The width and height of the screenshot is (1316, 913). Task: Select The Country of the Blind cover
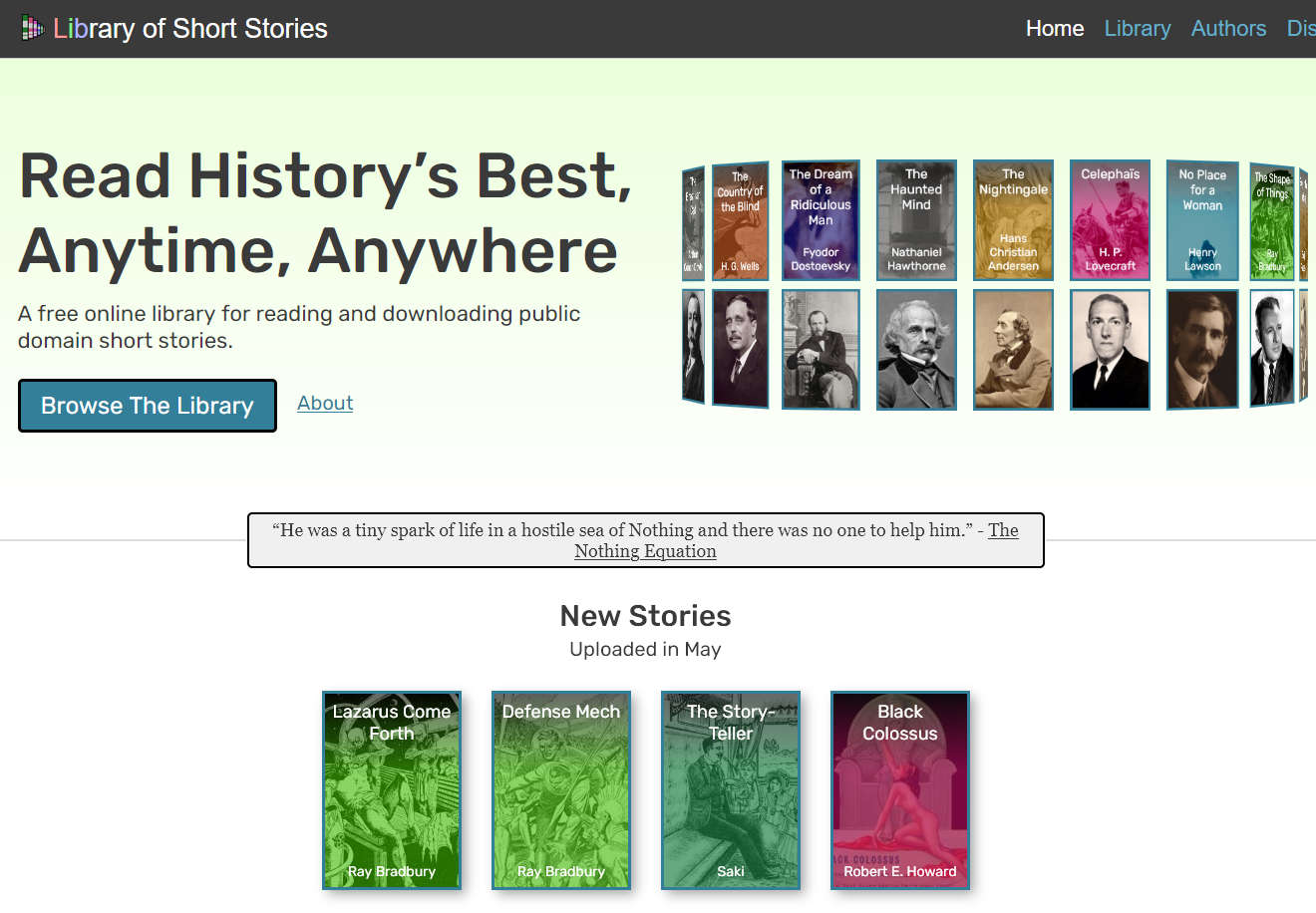coord(740,221)
